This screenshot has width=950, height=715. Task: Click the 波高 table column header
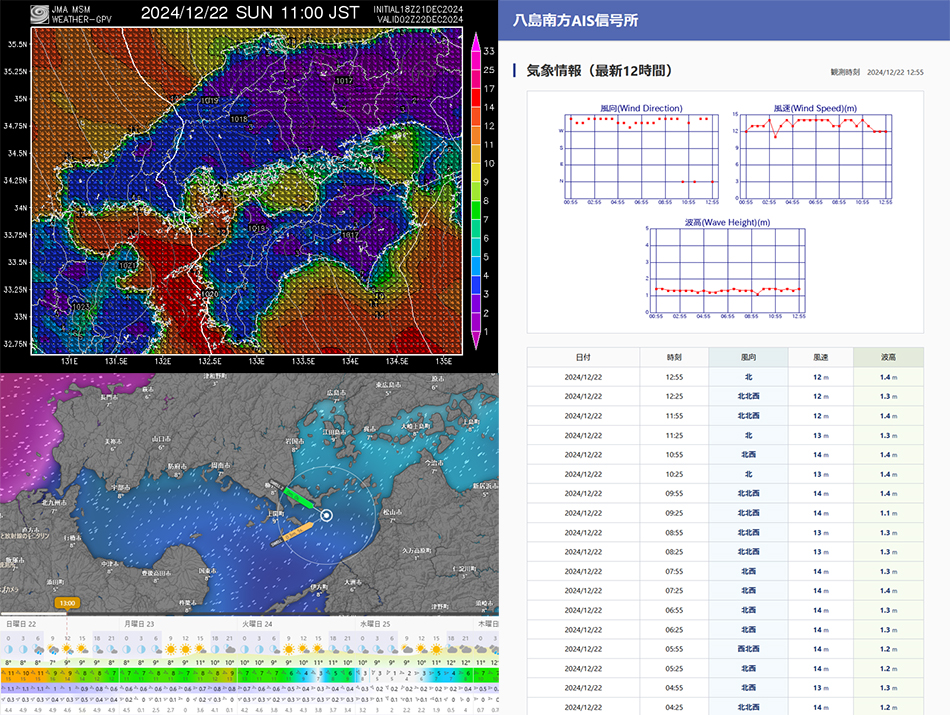pos(888,357)
